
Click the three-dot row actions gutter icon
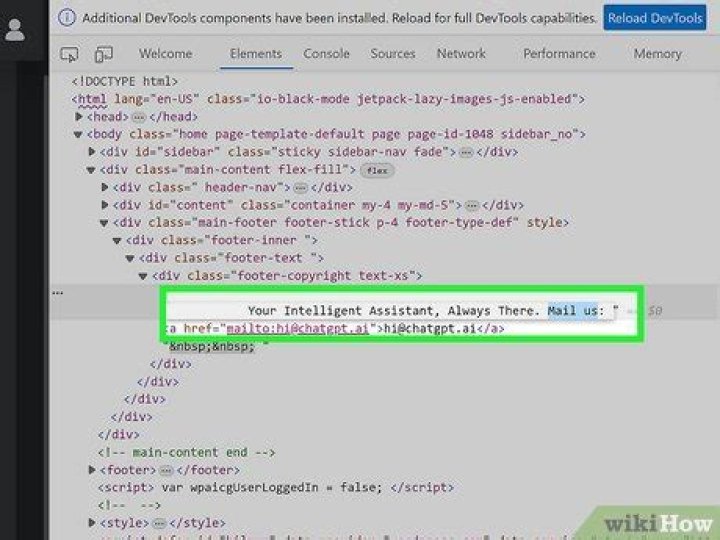point(57,292)
